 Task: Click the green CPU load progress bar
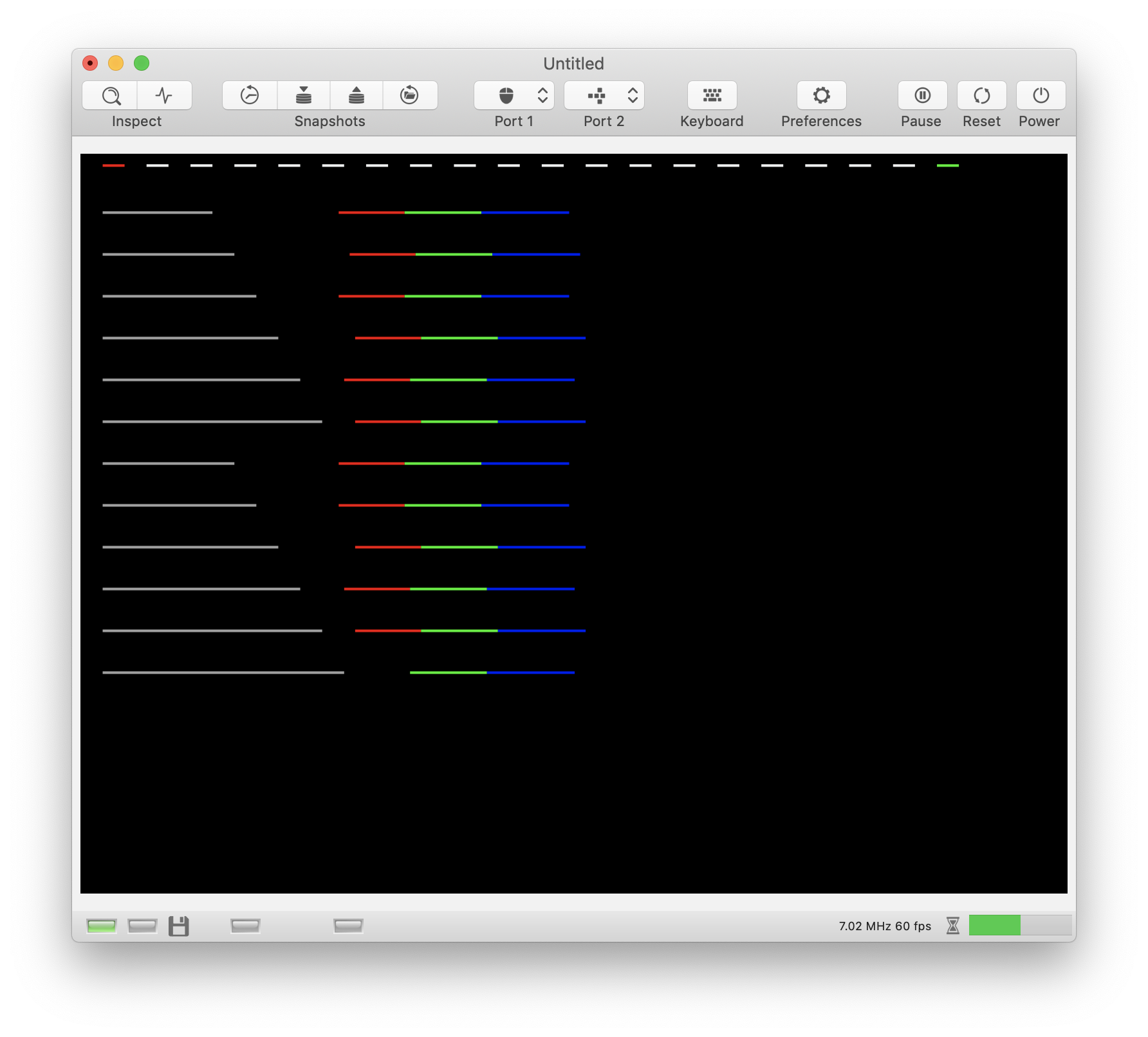(x=1020, y=925)
